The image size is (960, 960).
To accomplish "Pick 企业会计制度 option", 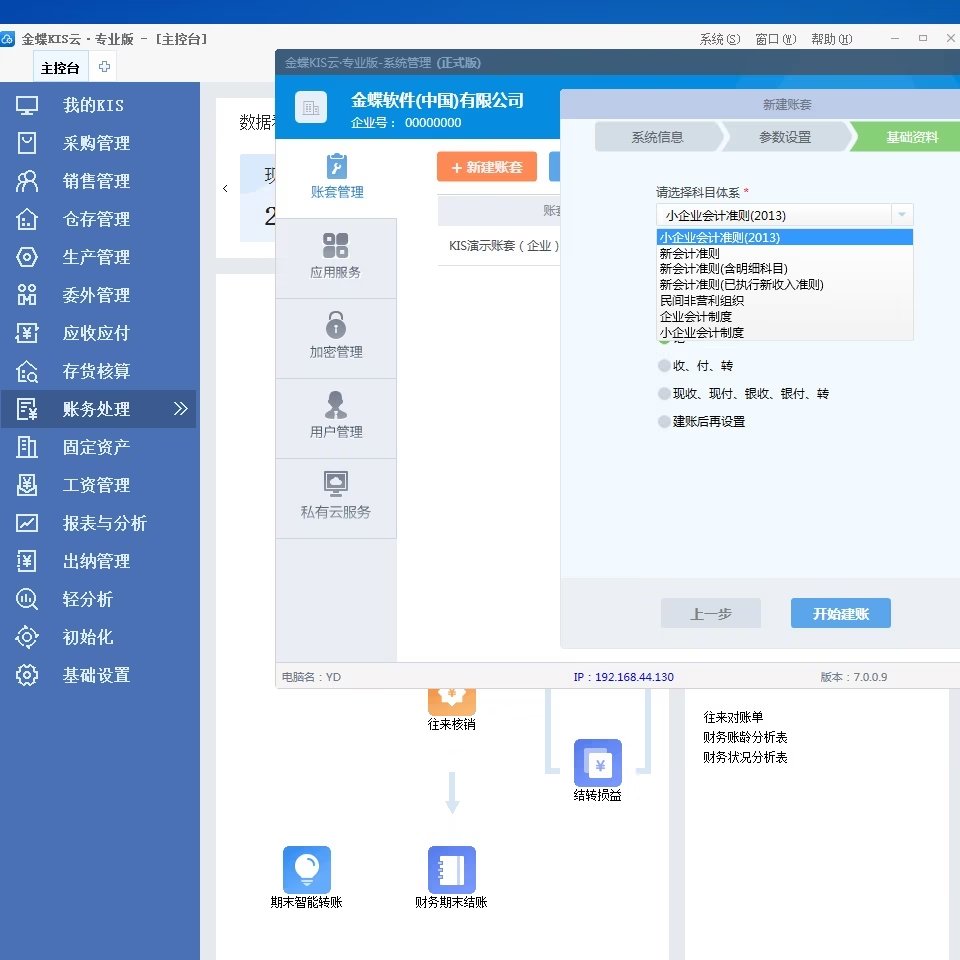I will click(x=784, y=317).
